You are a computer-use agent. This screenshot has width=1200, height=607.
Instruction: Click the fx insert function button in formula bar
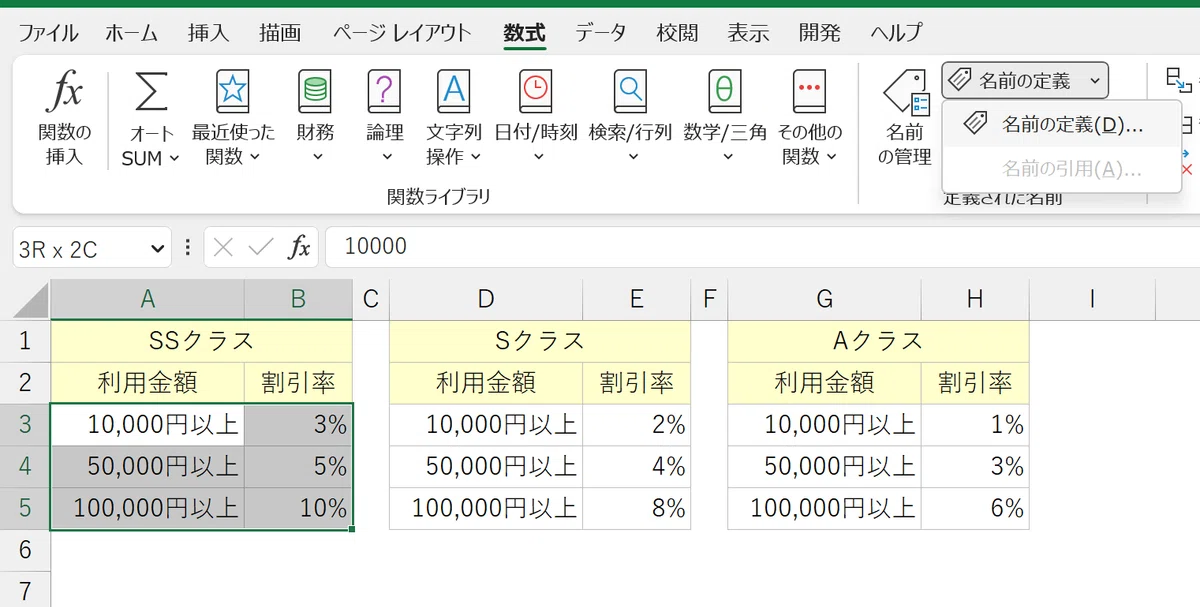pyautogui.click(x=299, y=248)
